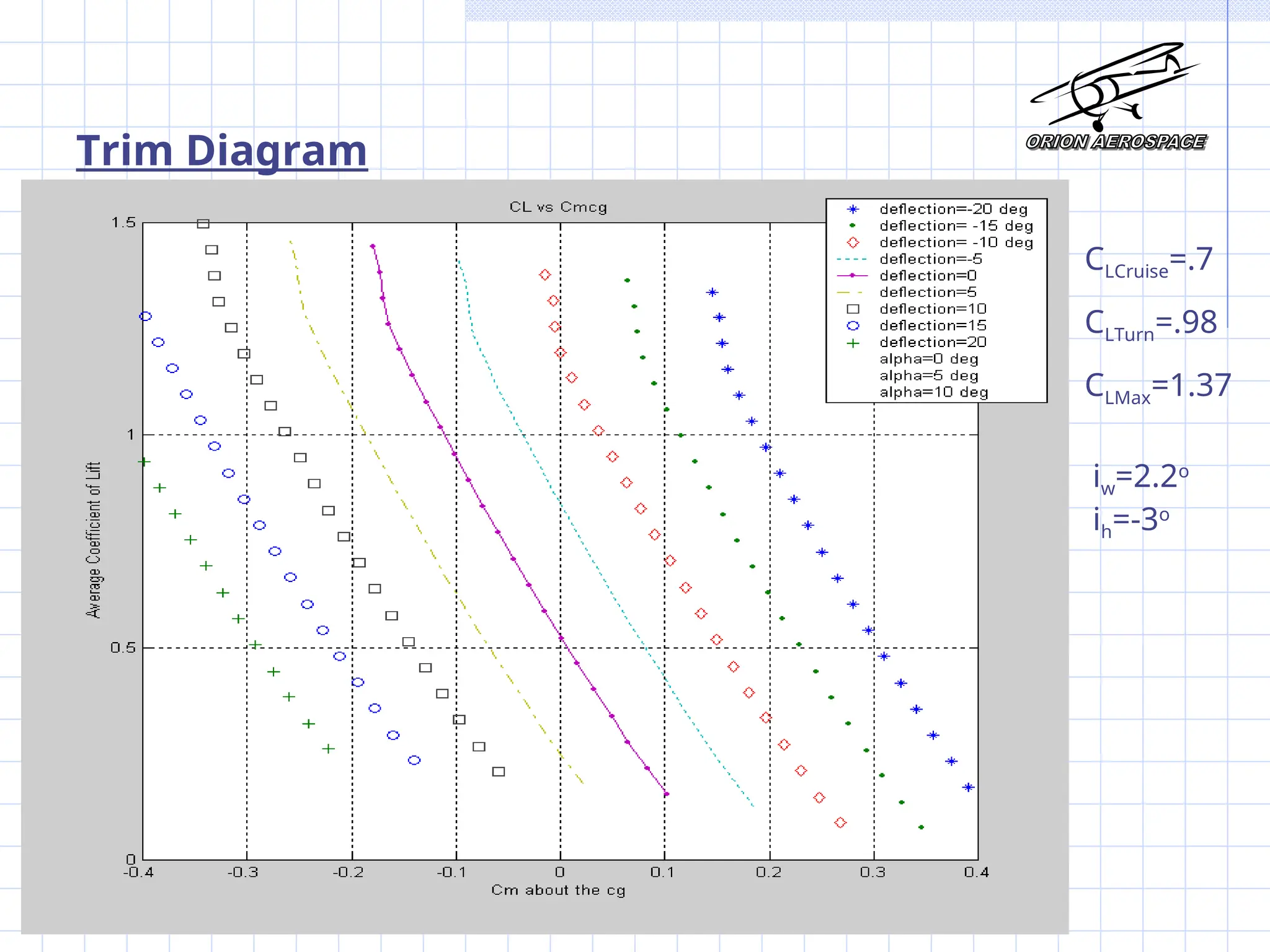The image size is (1270, 952).
Task: Click the red diamond legend marker
Action: (x=853, y=243)
